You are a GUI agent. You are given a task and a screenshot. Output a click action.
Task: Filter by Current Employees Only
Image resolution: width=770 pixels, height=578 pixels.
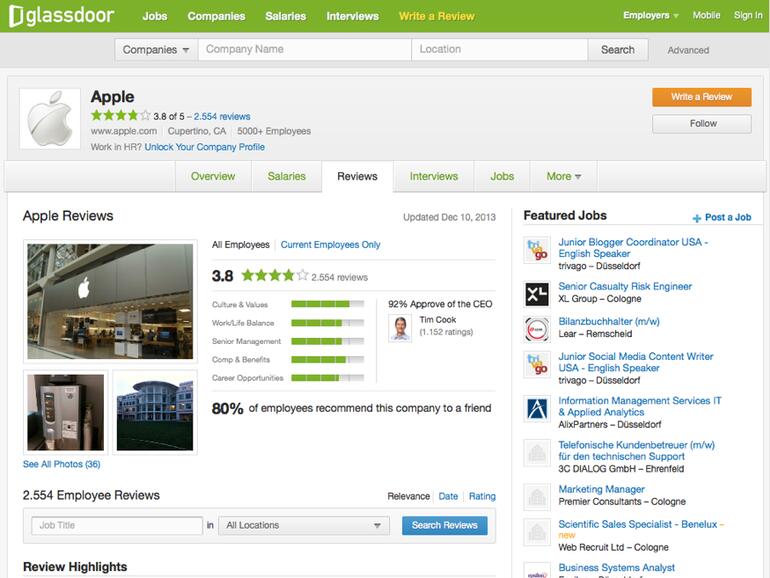click(x=330, y=245)
